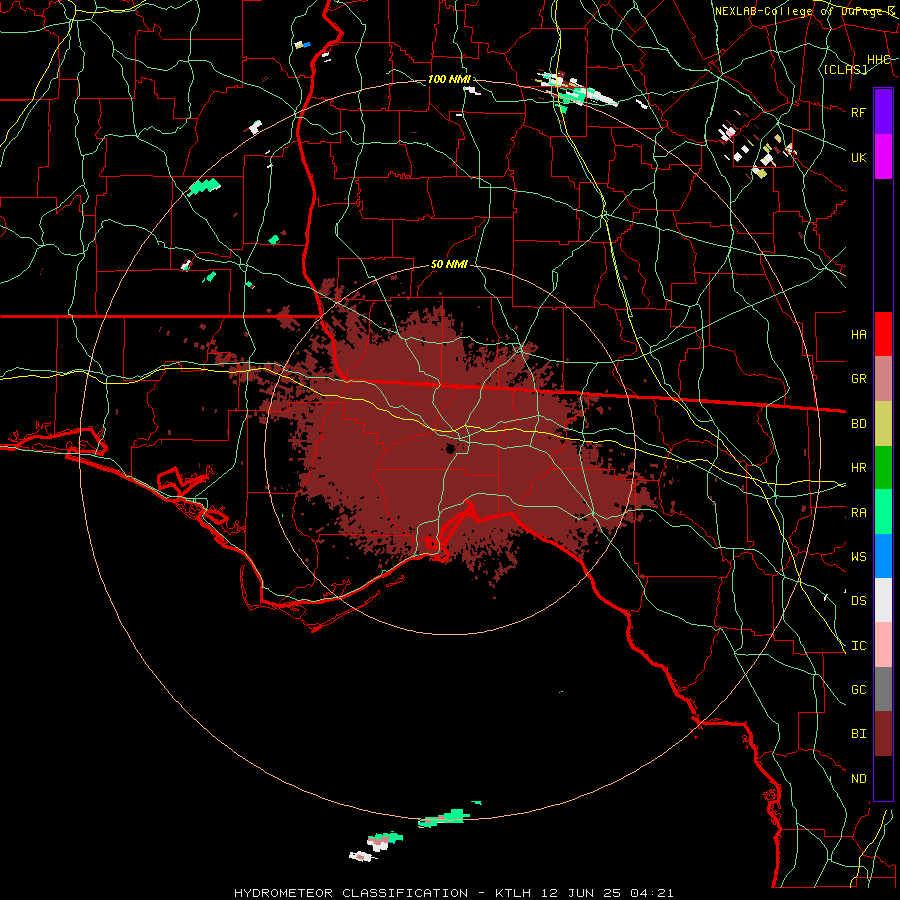The height and width of the screenshot is (900, 900).
Task: Click the HA legend label
Action: (x=858, y=334)
